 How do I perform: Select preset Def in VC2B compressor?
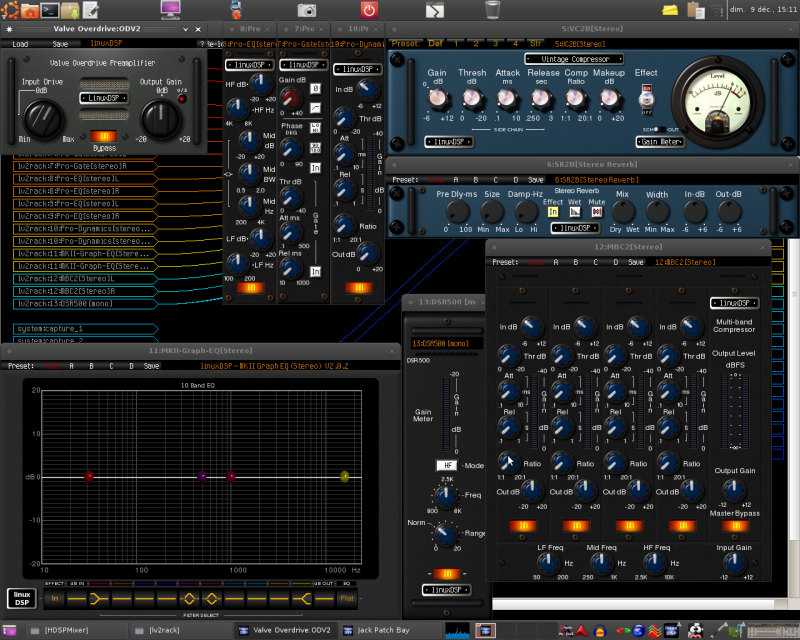[435, 44]
